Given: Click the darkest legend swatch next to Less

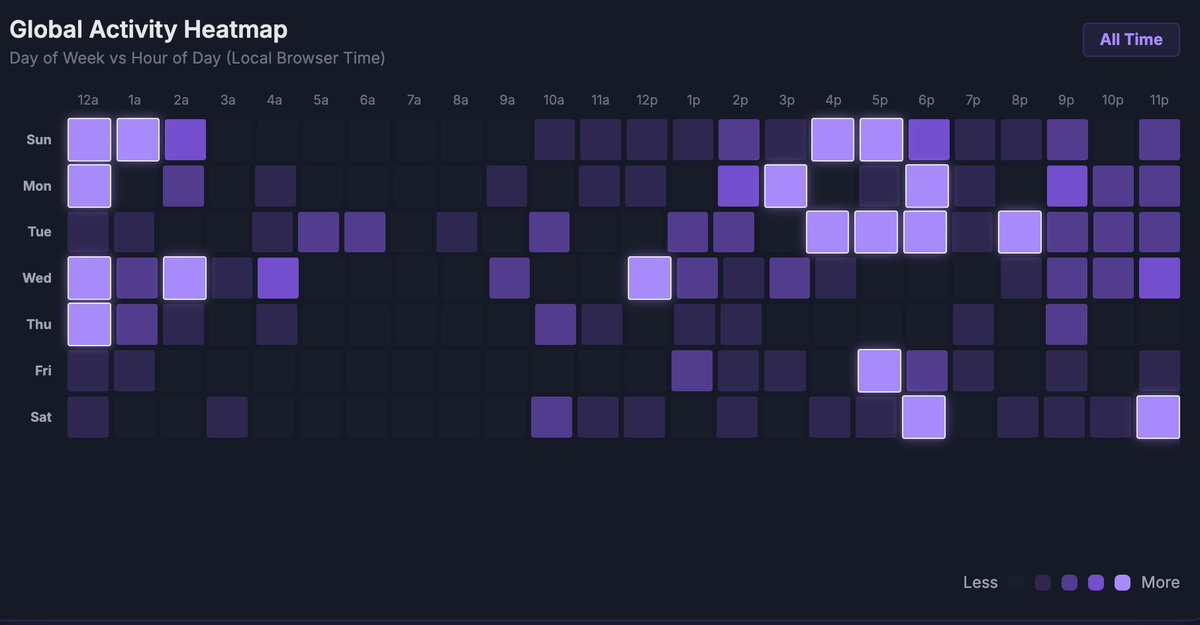Looking at the screenshot, I should tap(1017, 583).
